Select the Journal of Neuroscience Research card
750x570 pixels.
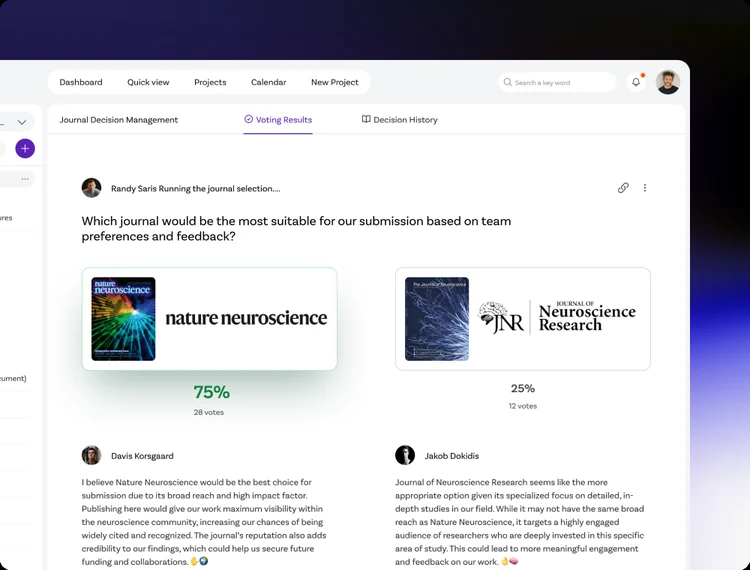pyautogui.click(x=523, y=319)
